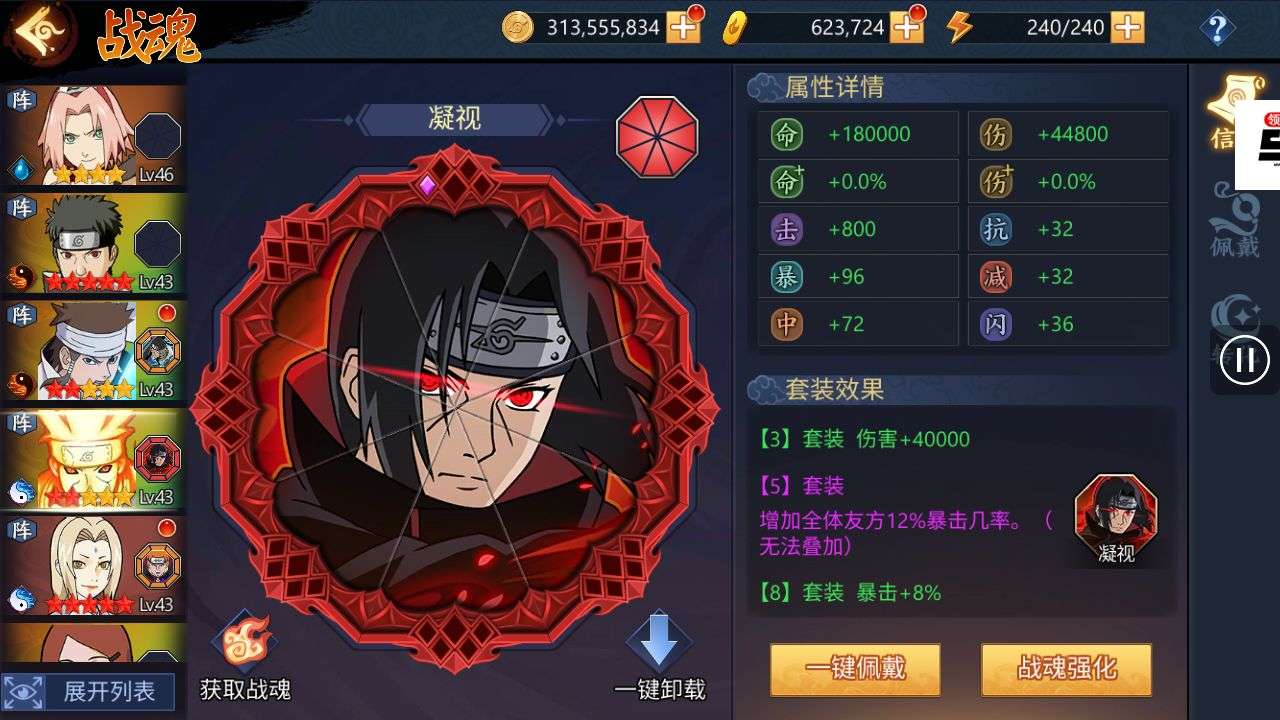Expand the hero list with 展开列表
1280x720 pixels.
(x=88, y=692)
